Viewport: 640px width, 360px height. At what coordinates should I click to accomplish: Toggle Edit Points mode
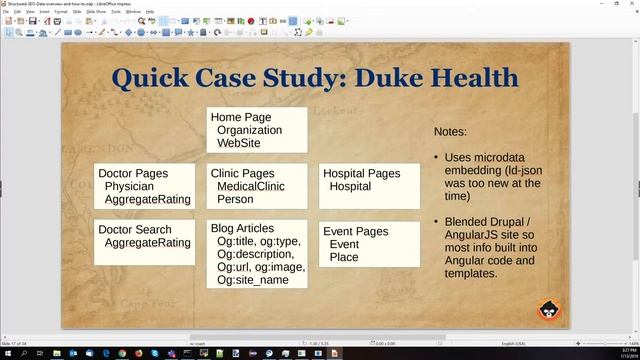point(298,32)
